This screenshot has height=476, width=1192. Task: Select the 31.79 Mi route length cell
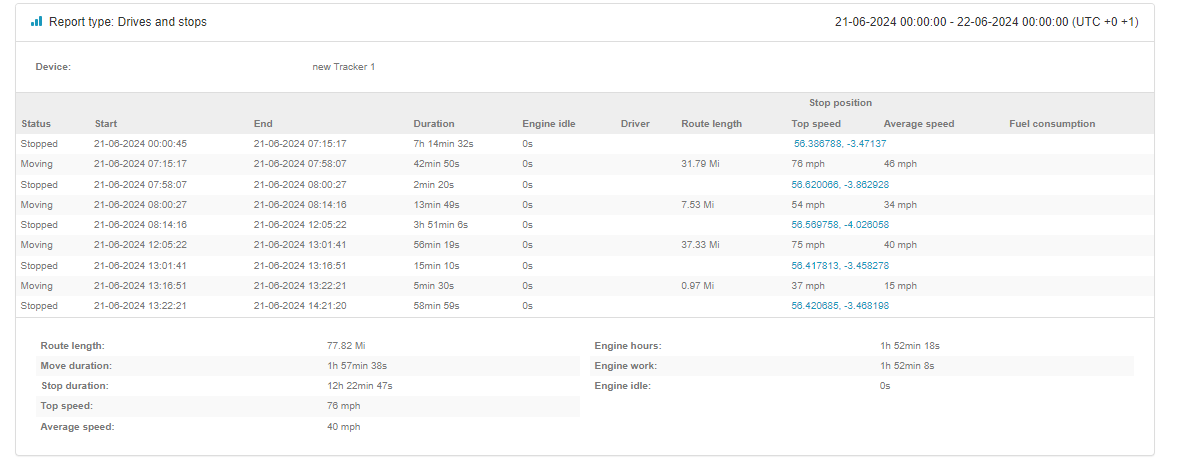[700, 164]
